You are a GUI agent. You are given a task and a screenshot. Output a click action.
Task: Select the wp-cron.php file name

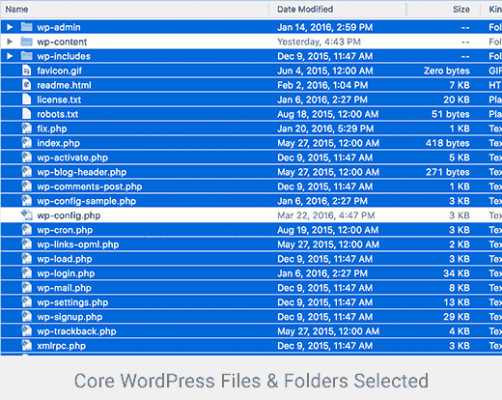point(65,230)
